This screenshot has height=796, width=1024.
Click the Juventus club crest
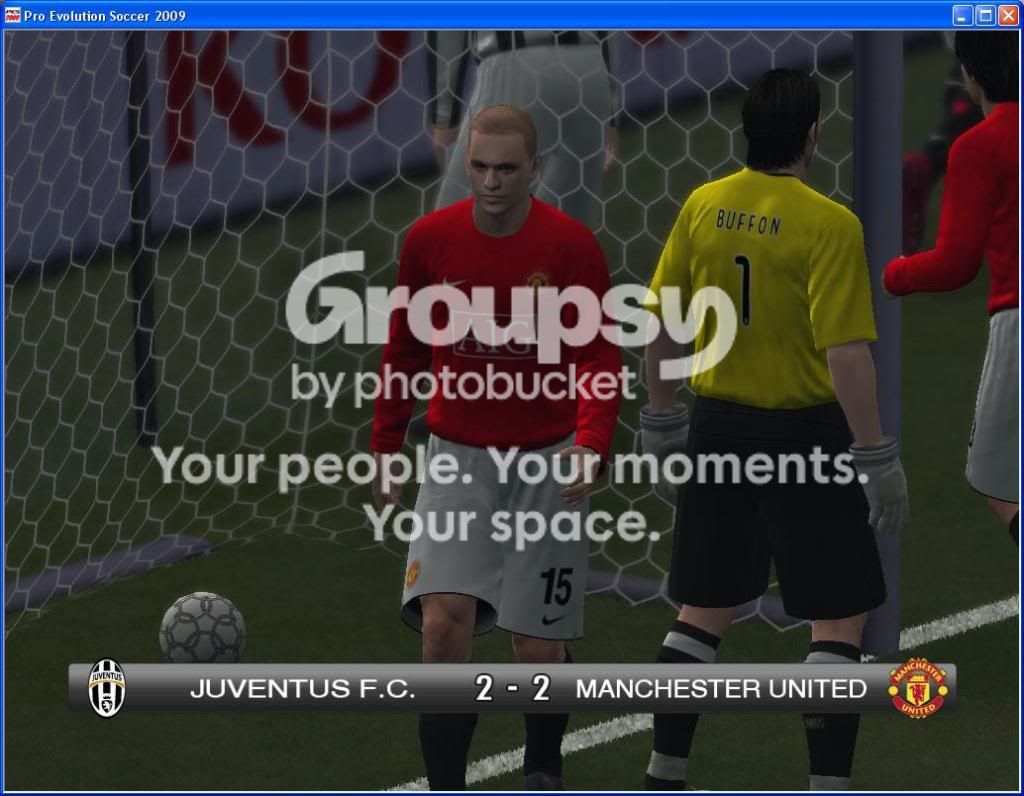(106, 688)
